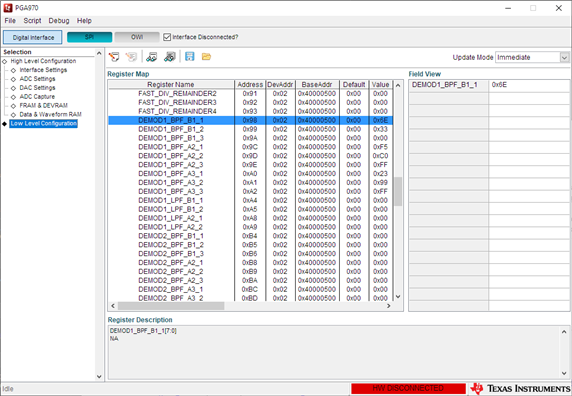Click the Address column header

point(250,85)
